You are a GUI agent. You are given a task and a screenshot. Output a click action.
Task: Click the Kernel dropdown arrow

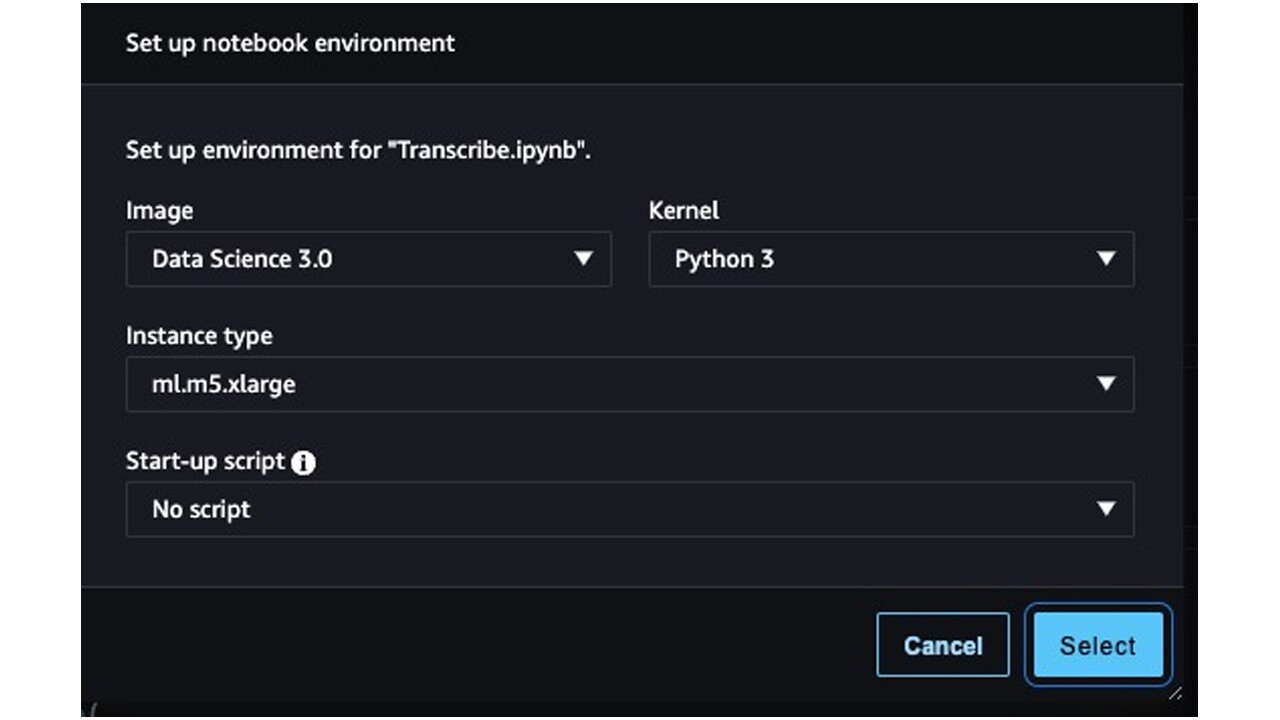(1106, 259)
